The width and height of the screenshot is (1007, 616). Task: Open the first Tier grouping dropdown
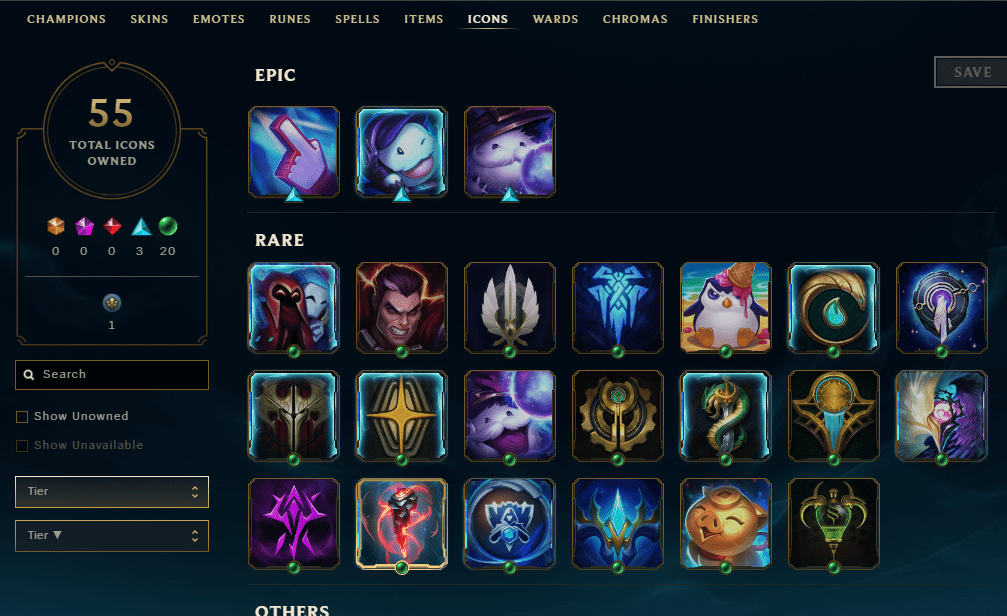click(x=112, y=492)
